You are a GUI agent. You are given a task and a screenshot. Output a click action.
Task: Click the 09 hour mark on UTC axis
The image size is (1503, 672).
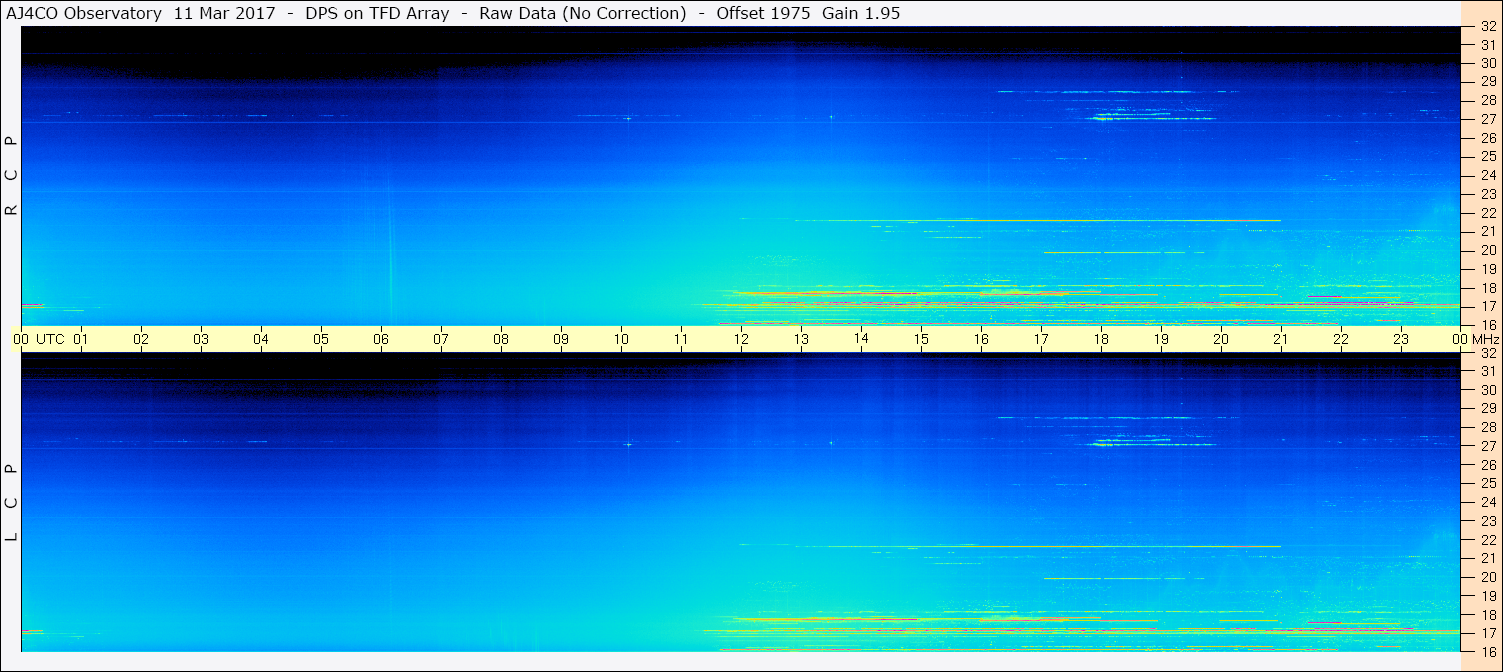coord(561,339)
